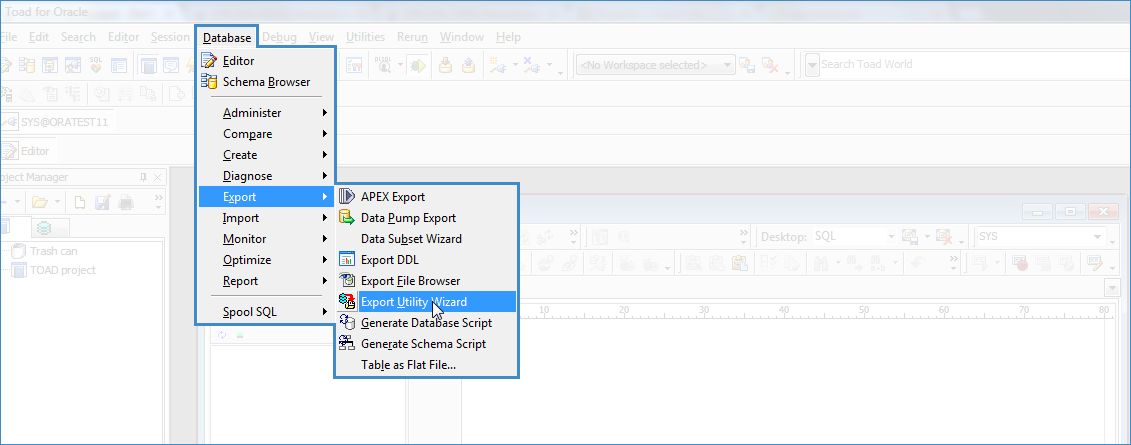Viewport: 1131px width, 445px height.
Task: Expand the Optimize submenu
Action: [x=265, y=260]
